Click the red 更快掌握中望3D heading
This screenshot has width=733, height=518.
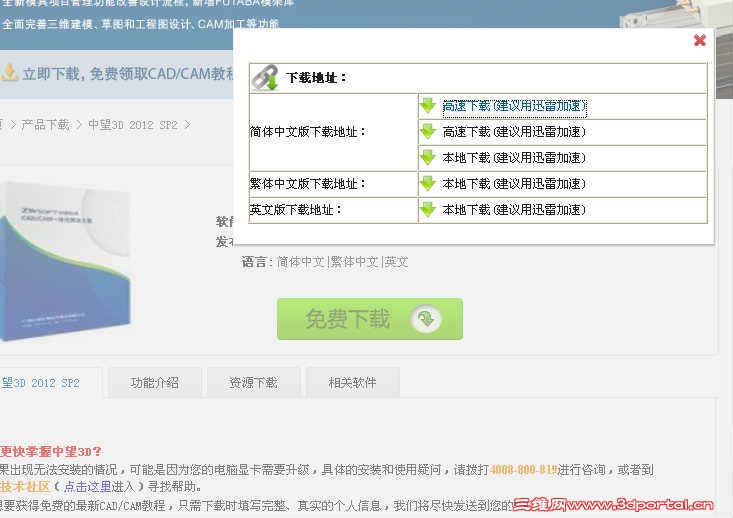50,452
